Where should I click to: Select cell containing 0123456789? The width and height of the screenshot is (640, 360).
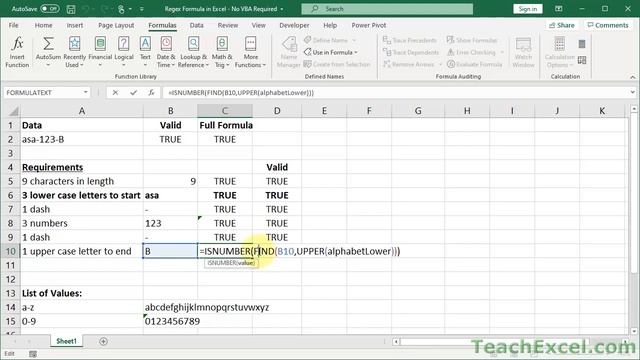point(170,321)
